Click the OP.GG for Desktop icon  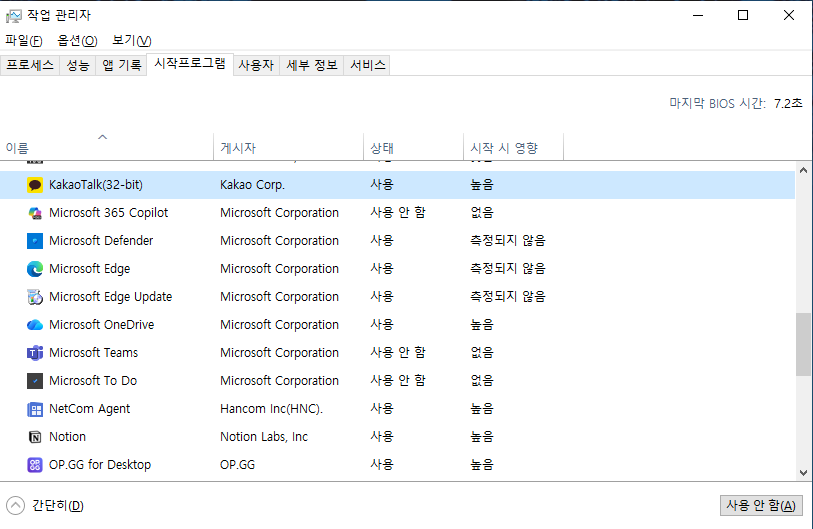(35, 465)
